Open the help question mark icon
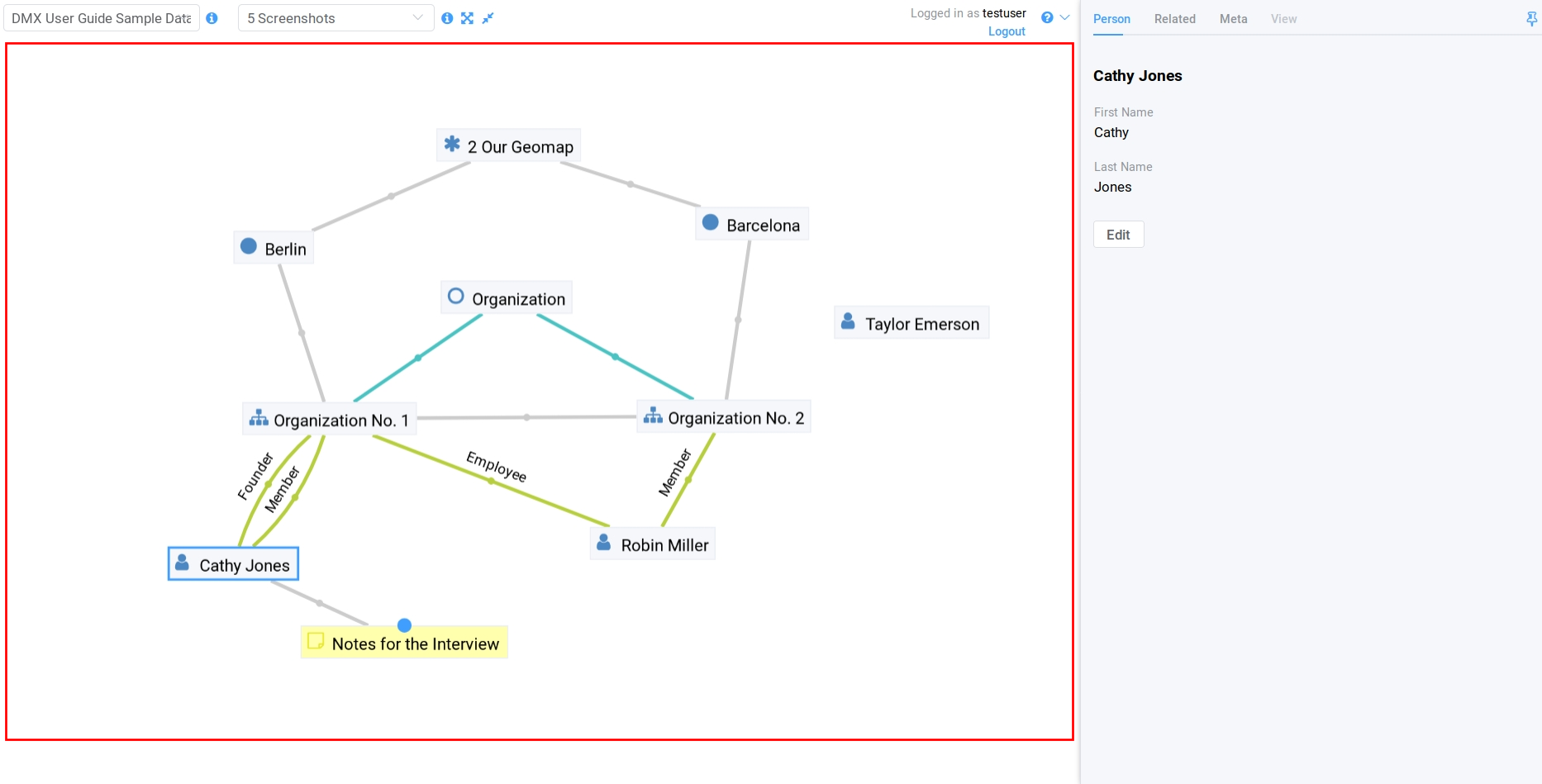This screenshot has height=784, width=1542. pos(1047,17)
